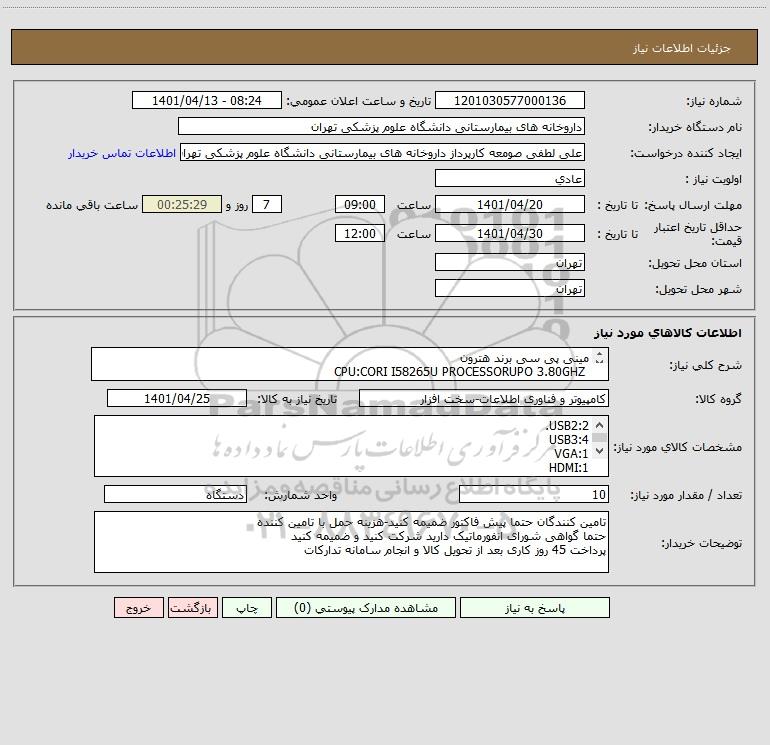
Task: Click the 'پاسخ به نیاز' button
Action: pos(534,608)
